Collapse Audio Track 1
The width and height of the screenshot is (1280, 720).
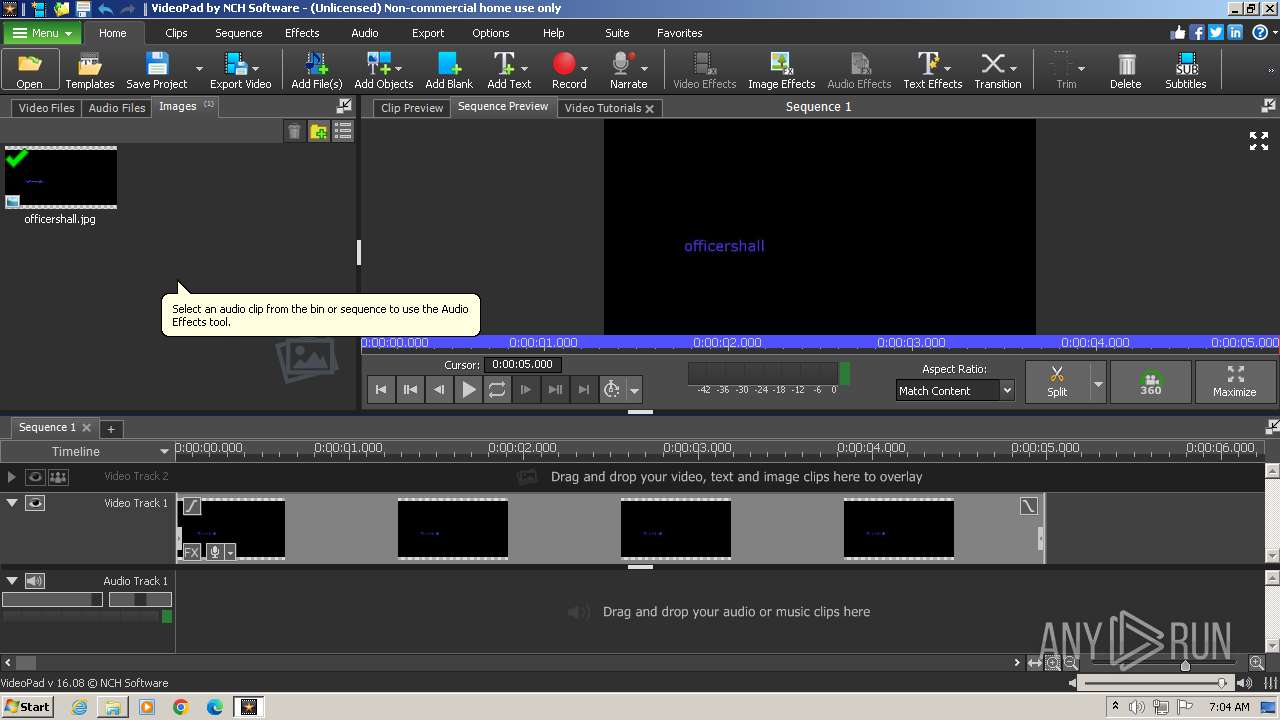(x=12, y=581)
